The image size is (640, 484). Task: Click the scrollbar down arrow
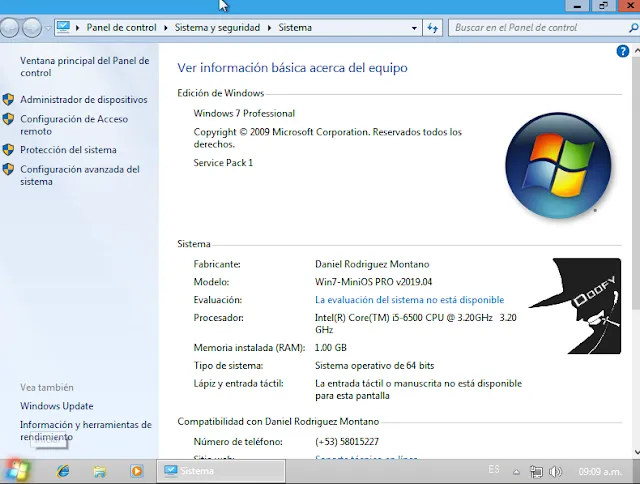pyautogui.click(x=637, y=452)
